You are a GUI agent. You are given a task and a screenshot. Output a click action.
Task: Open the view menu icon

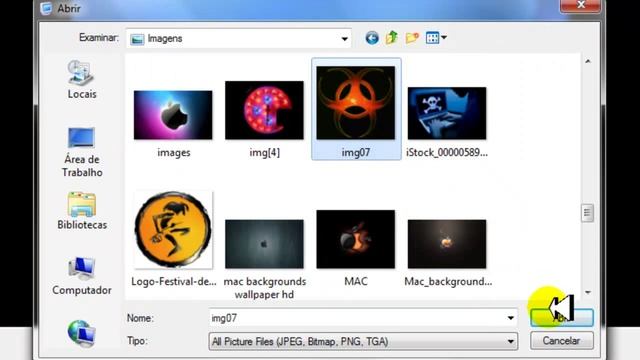tap(432, 38)
